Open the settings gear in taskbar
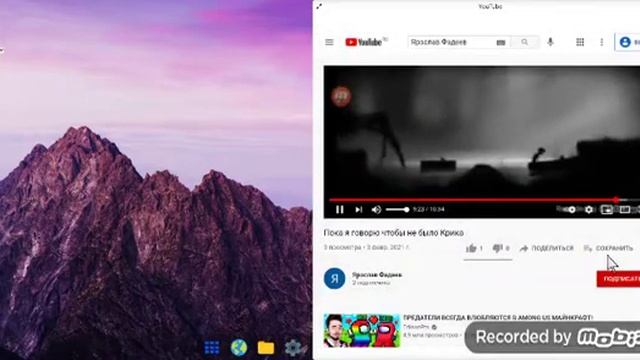This screenshot has width=640, height=360. tap(293, 348)
